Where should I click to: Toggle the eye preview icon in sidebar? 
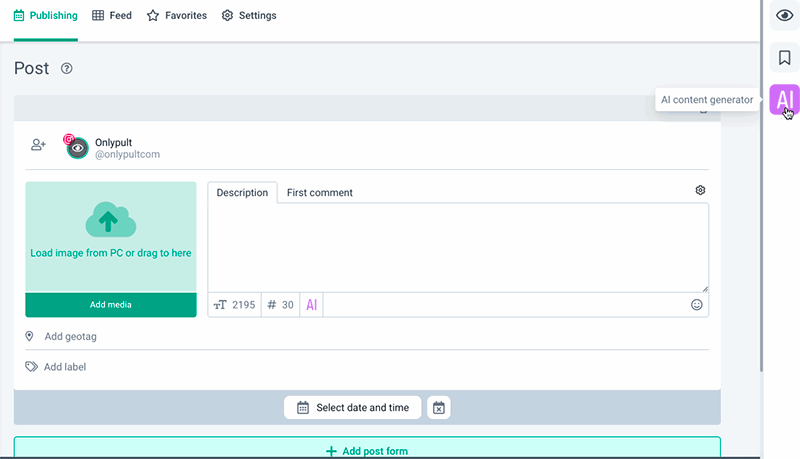[x=784, y=16]
